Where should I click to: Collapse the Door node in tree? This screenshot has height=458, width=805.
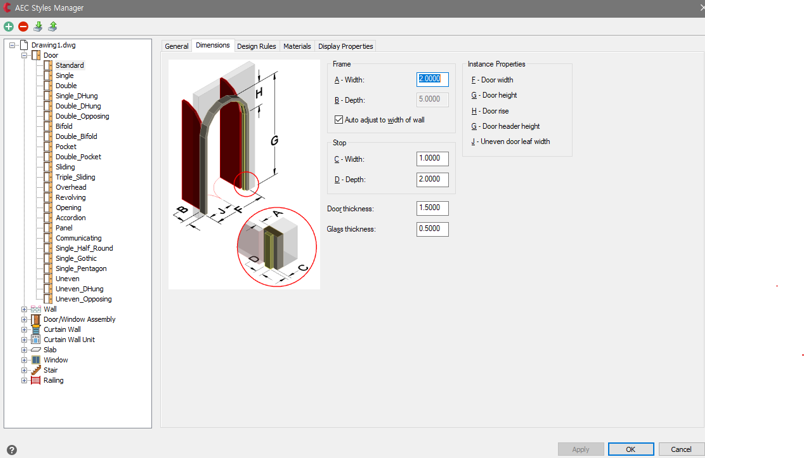pos(24,55)
